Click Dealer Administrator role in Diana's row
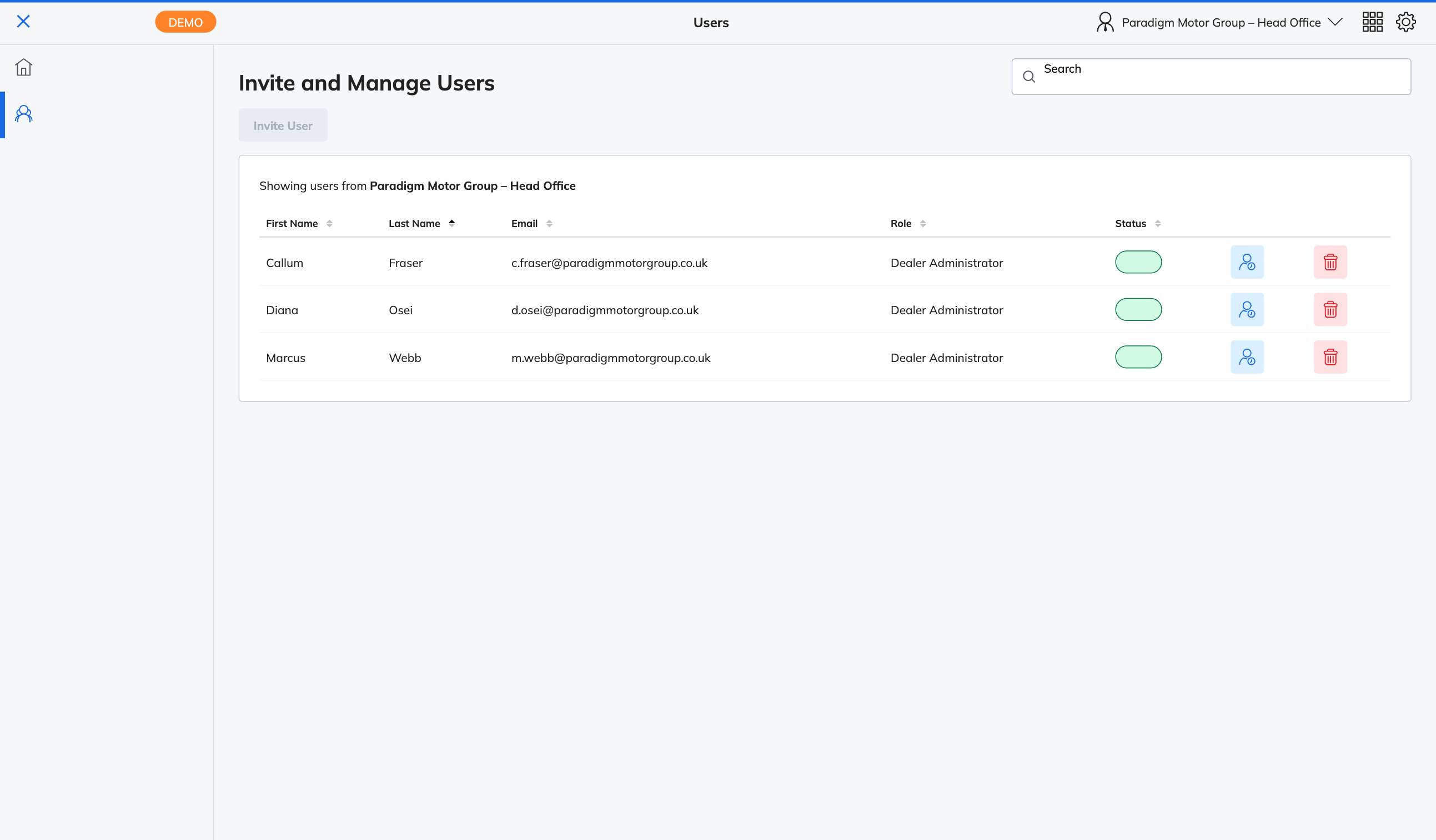Viewport: 1436px width, 840px height. tap(947, 310)
